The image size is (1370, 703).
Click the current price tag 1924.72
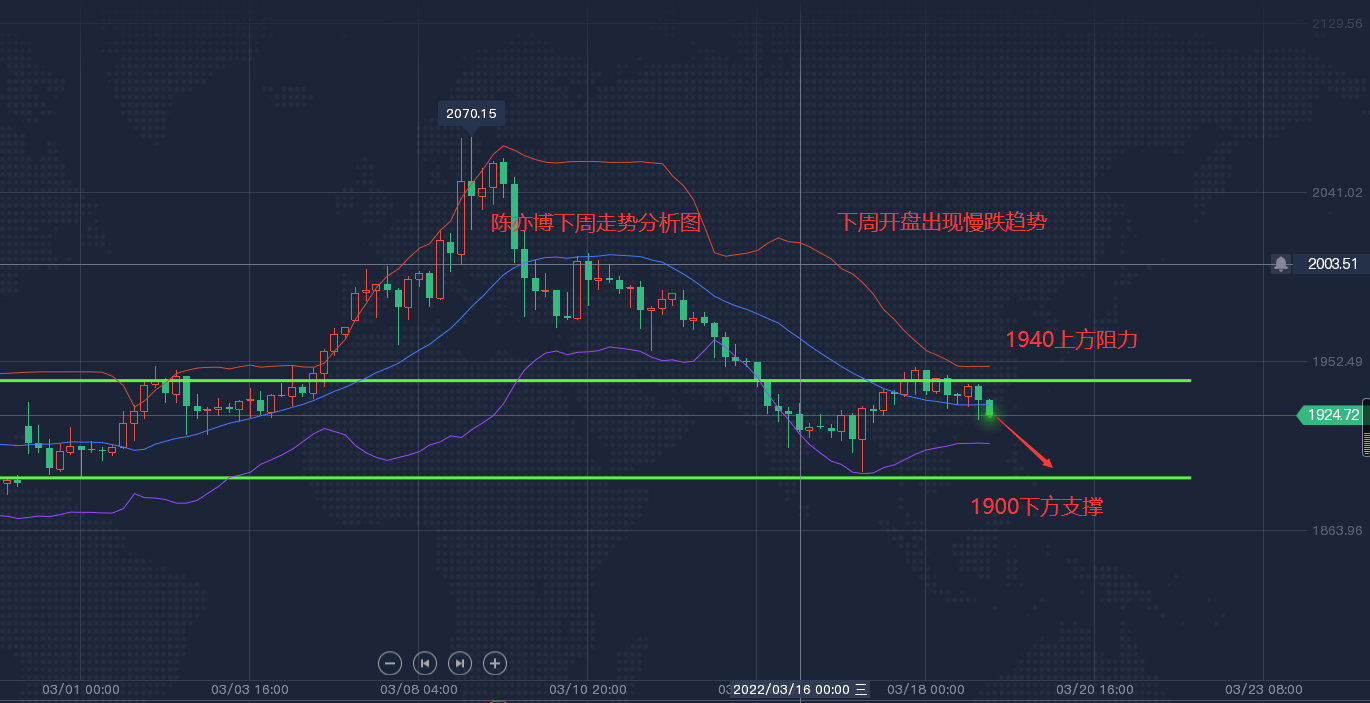pyautogui.click(x=1332, y=414)
